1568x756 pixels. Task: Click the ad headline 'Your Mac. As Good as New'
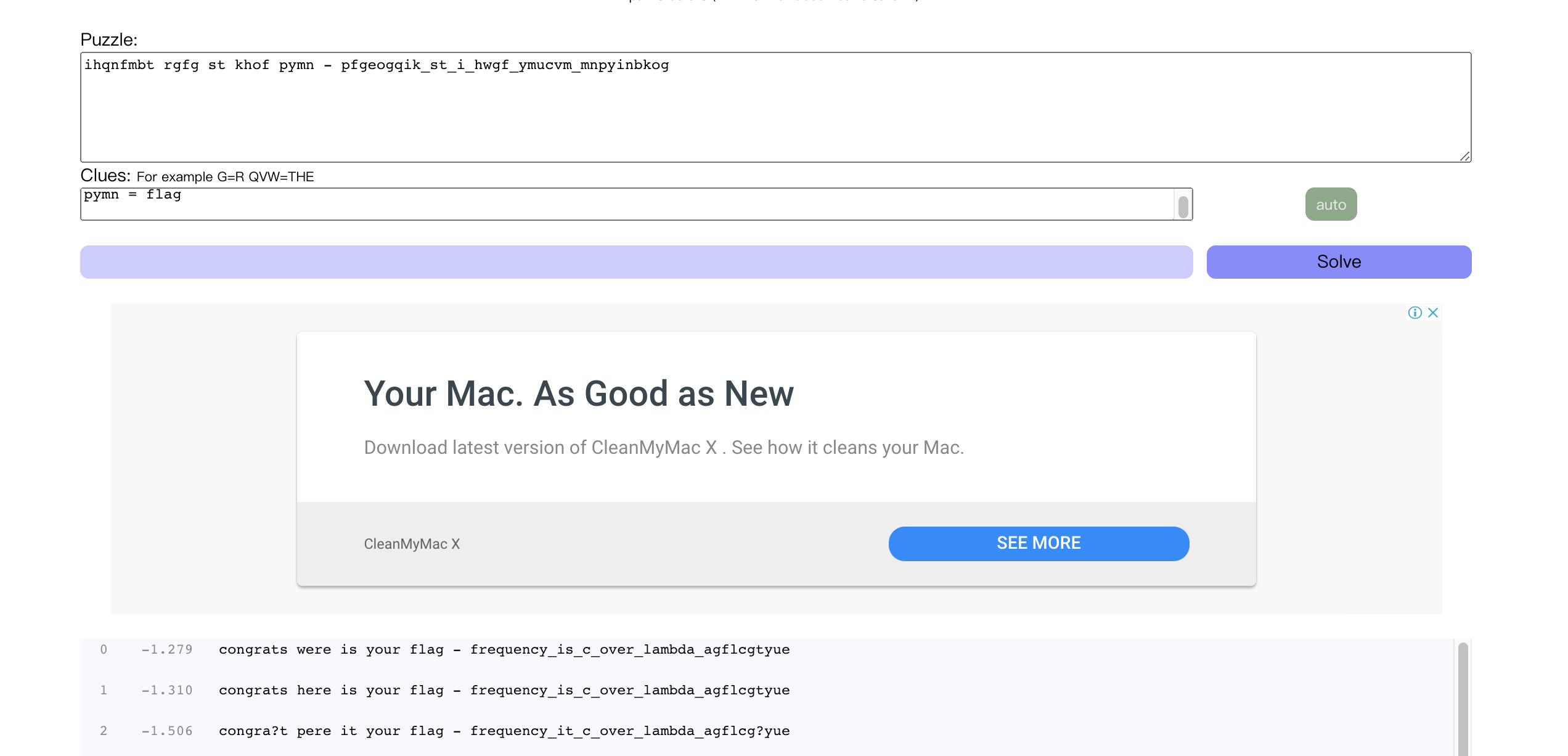[x=579, y=393]
